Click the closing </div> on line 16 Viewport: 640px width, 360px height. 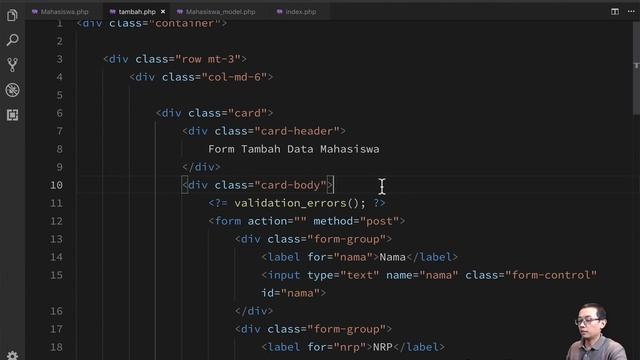point(254,311)
